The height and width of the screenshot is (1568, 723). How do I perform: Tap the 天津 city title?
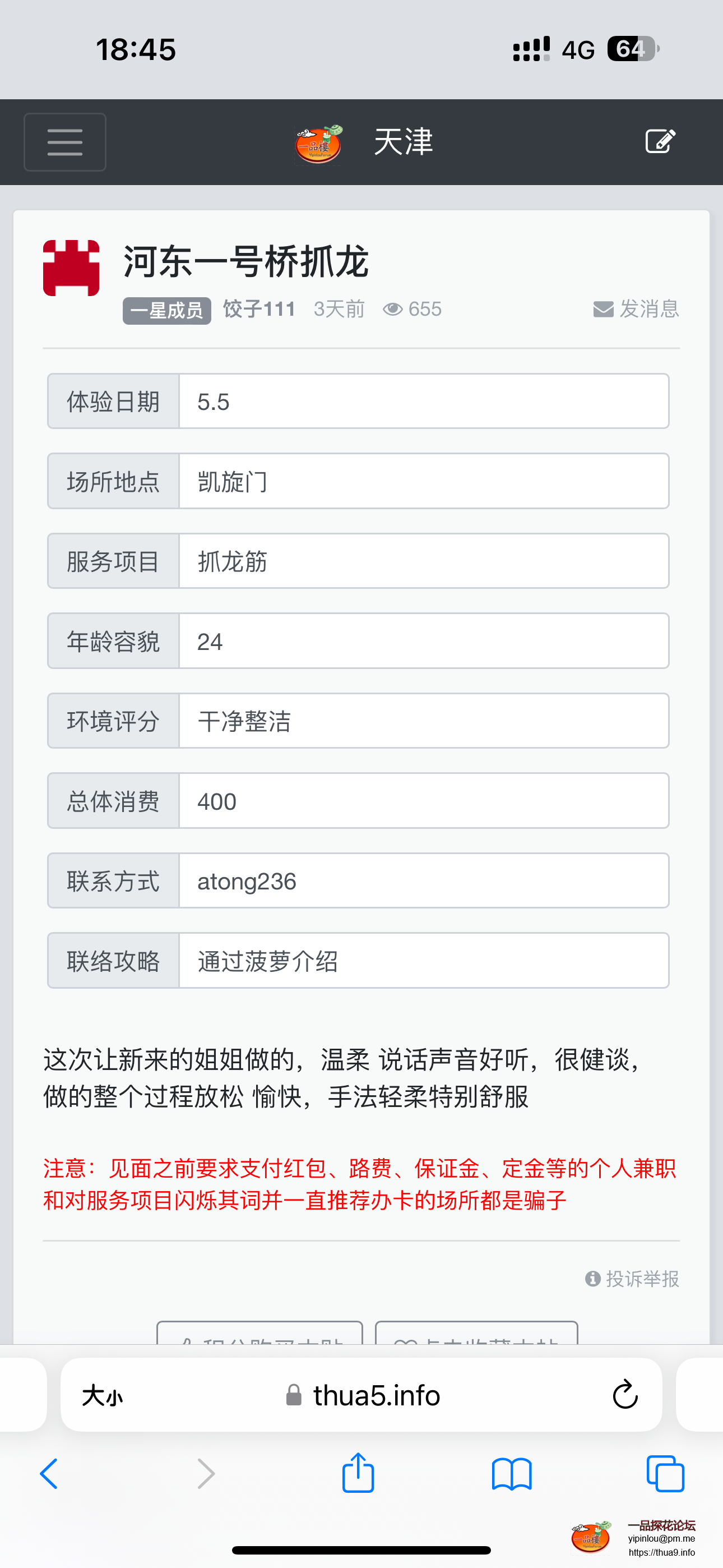403,142
